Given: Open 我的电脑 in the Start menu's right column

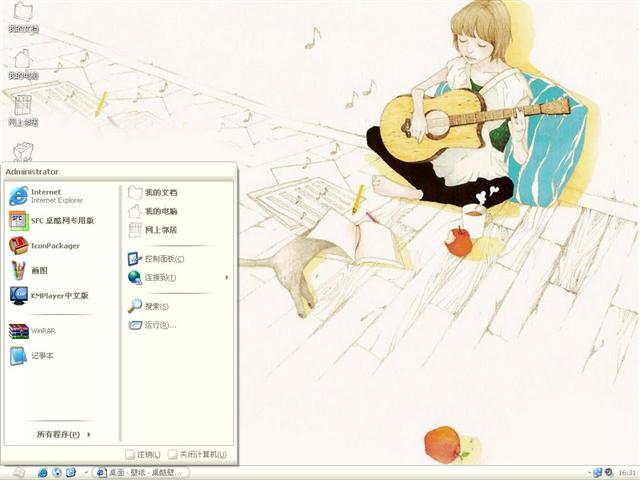Looking at the screenshot, I should click(178, 211).
